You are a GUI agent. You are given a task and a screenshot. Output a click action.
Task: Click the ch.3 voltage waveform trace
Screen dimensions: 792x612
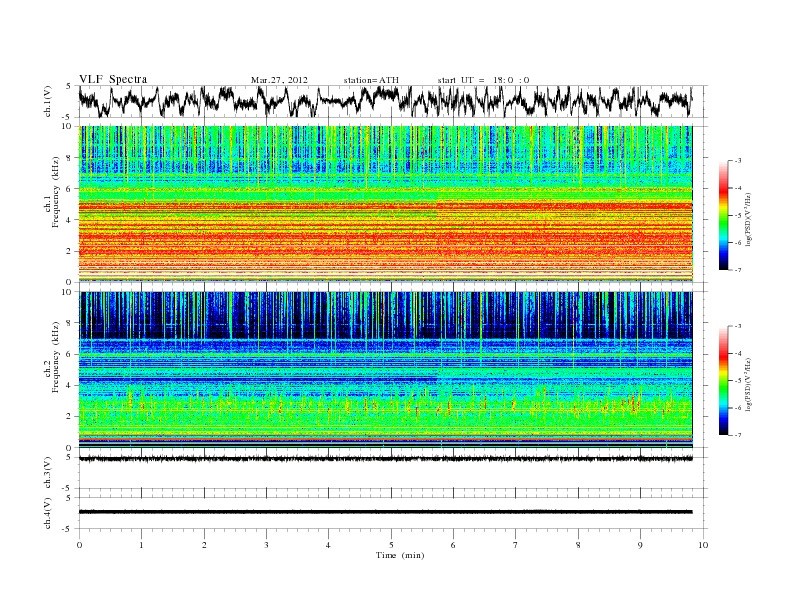click(x=385, y=459)
